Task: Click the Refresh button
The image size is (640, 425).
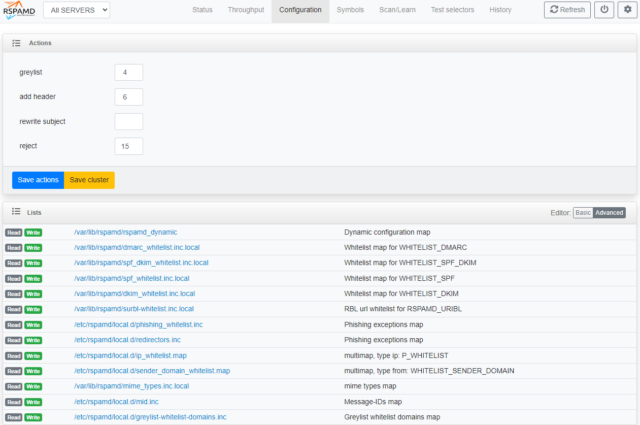Action: (x=567, y=10)
